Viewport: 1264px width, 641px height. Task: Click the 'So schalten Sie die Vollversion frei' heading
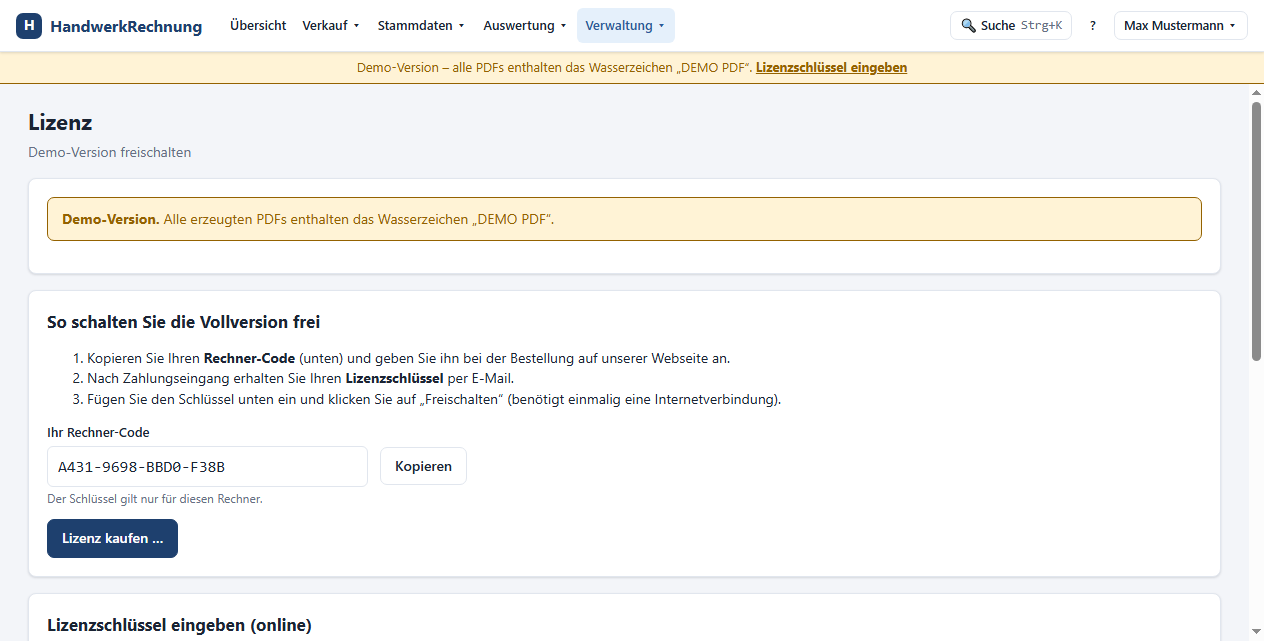coord(183,322)
